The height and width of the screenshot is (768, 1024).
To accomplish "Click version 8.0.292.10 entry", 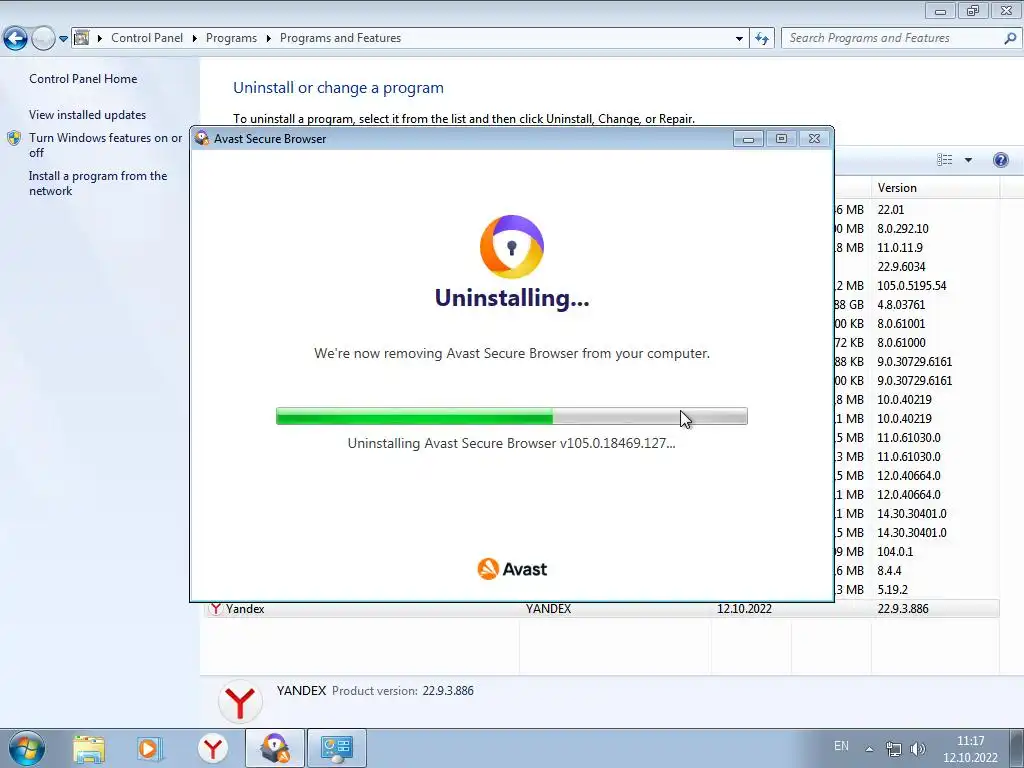I will point(903,229).
